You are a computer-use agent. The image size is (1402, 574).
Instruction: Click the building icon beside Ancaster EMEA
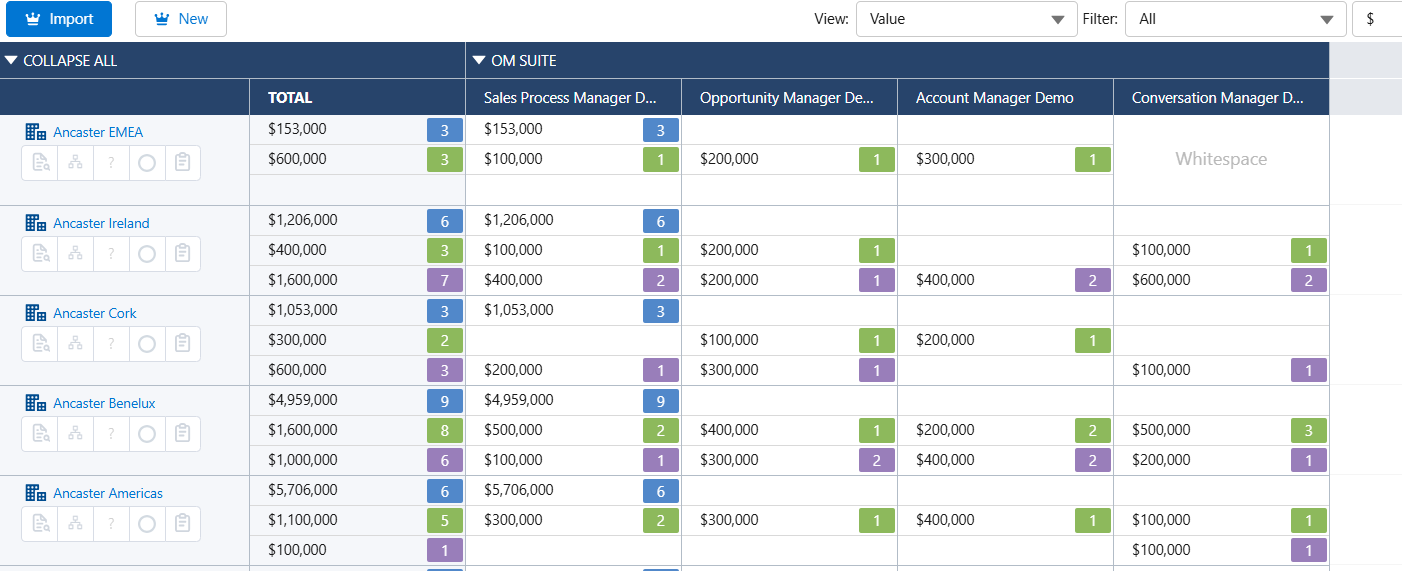point(36,132)
